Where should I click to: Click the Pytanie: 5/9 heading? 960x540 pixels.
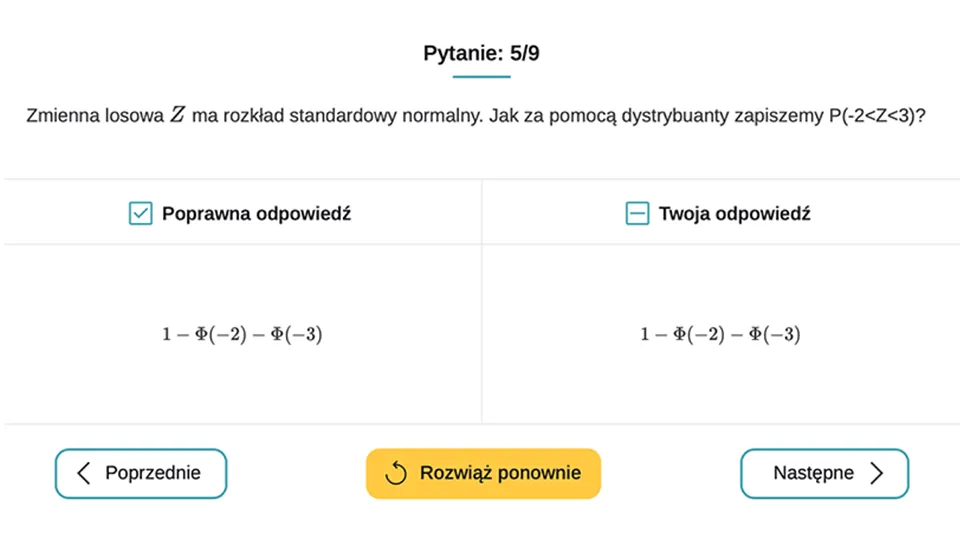(481, 53)
